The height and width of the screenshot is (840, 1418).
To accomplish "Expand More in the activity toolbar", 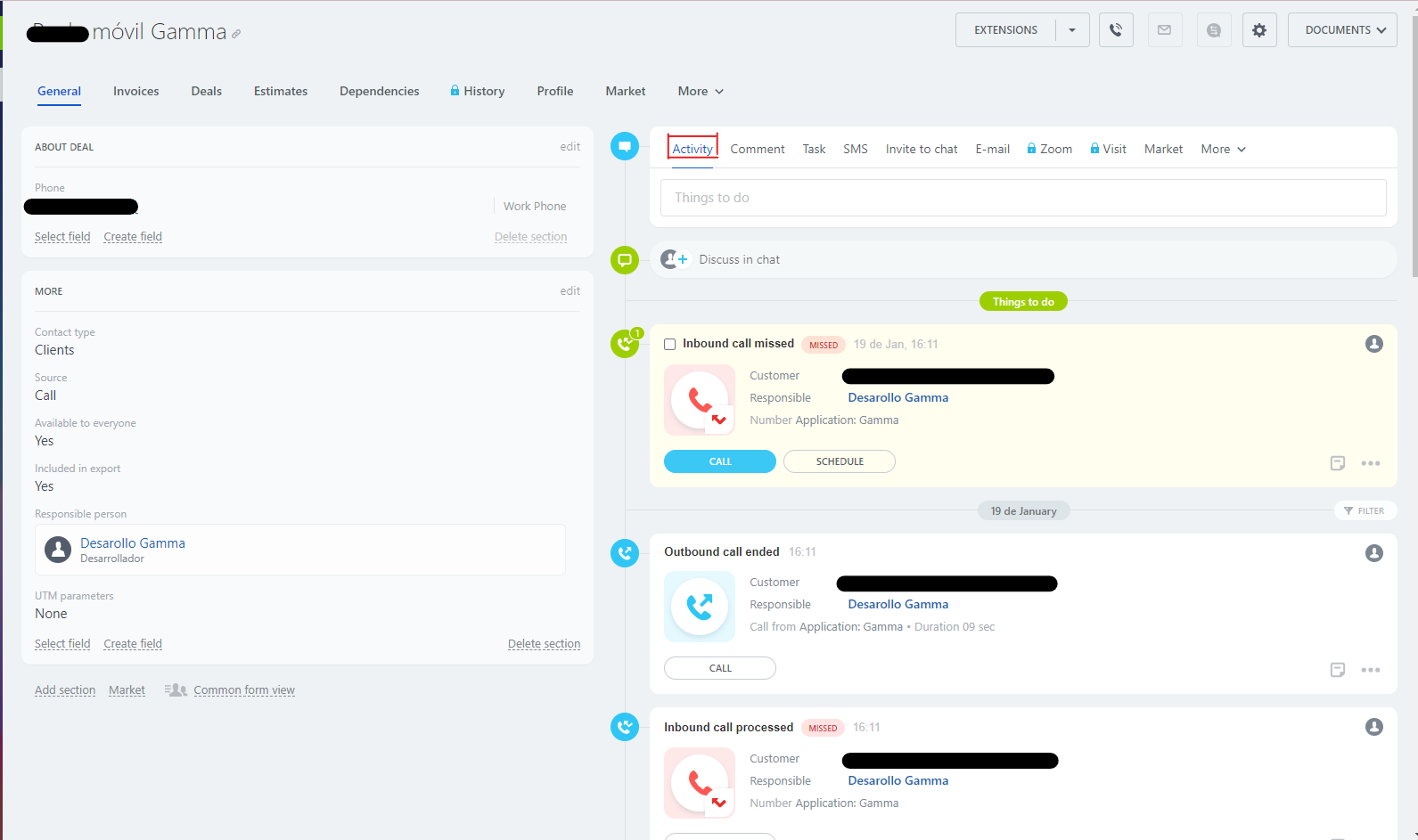I will [1223, 150].
